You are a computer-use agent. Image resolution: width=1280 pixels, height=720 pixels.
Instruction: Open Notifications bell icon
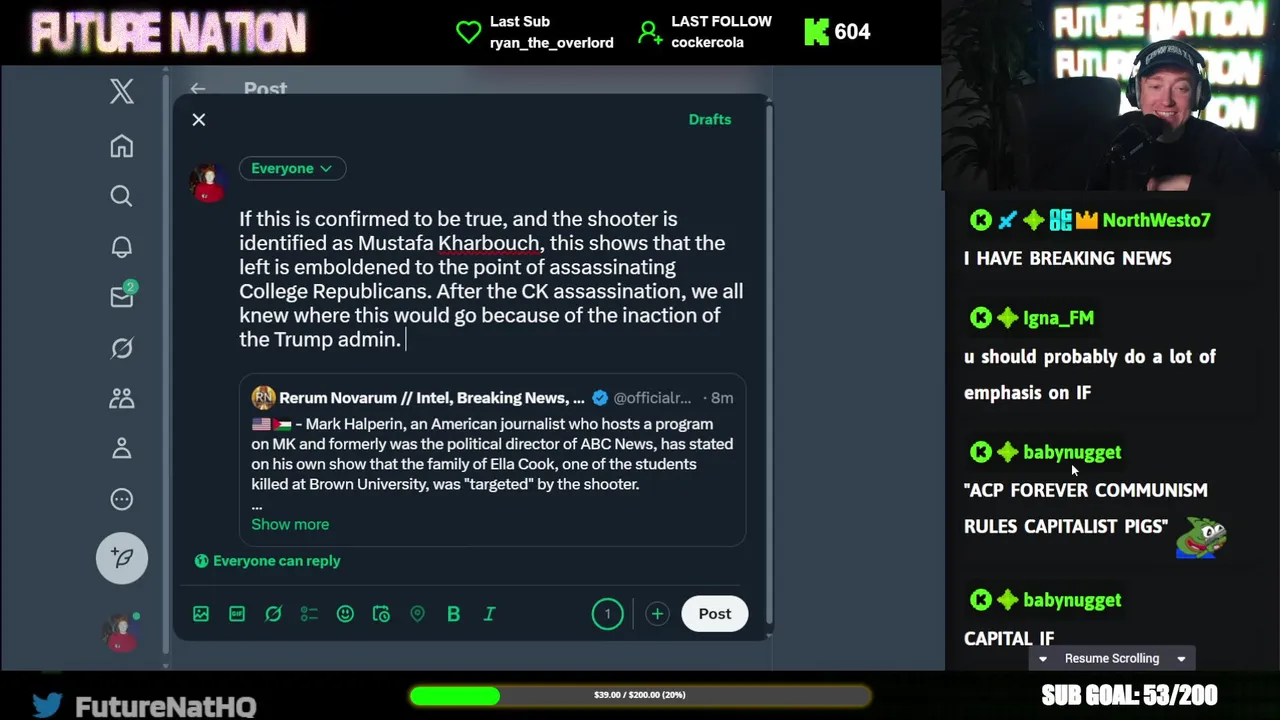point(122,246)
